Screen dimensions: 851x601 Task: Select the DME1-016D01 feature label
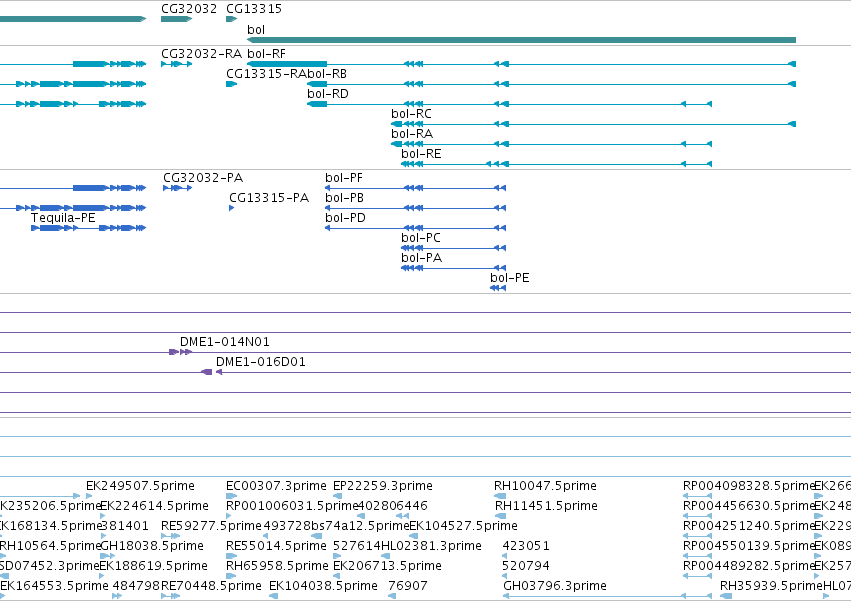[261, 362]
